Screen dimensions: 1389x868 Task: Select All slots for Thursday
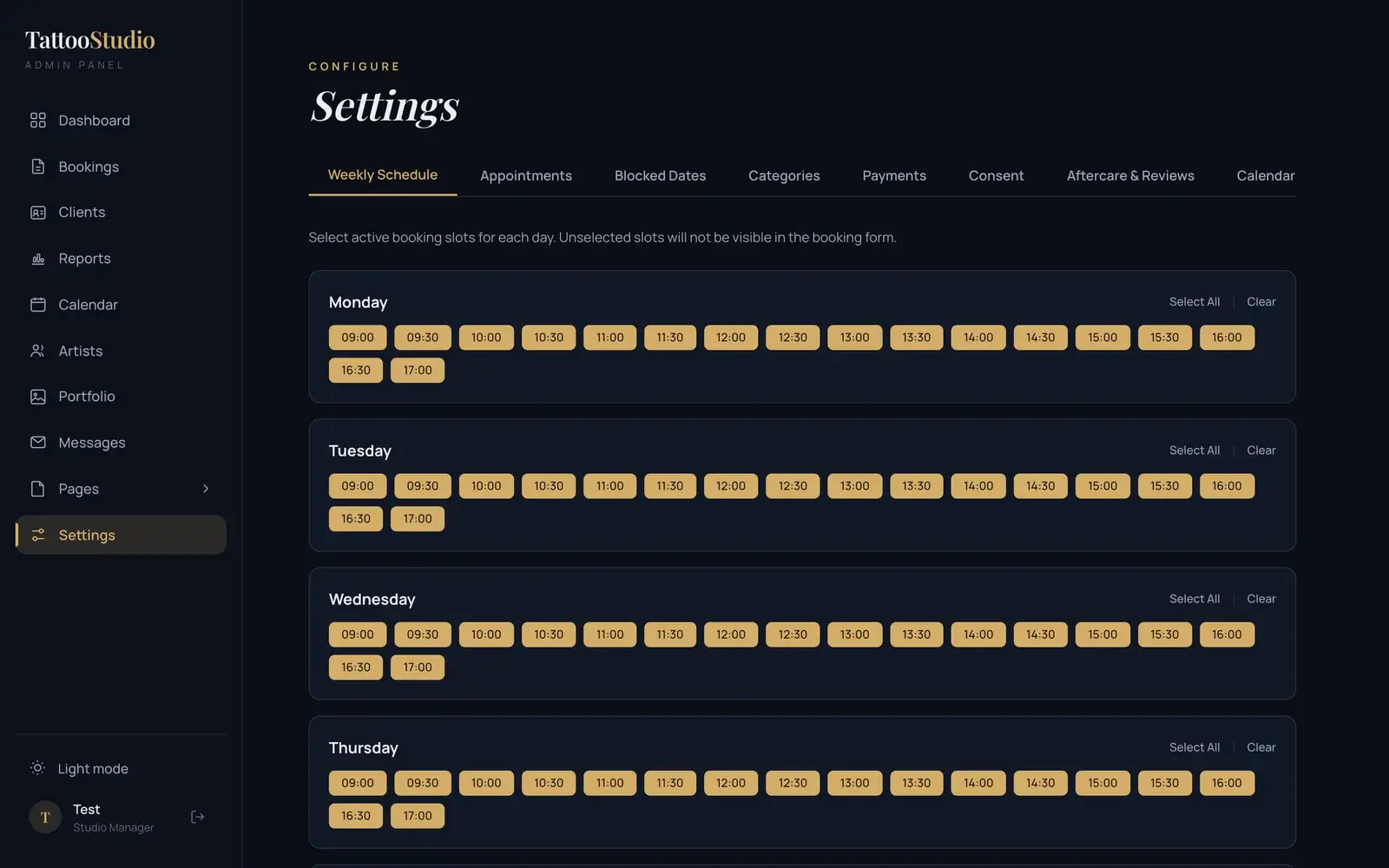tap(1194, 747)
